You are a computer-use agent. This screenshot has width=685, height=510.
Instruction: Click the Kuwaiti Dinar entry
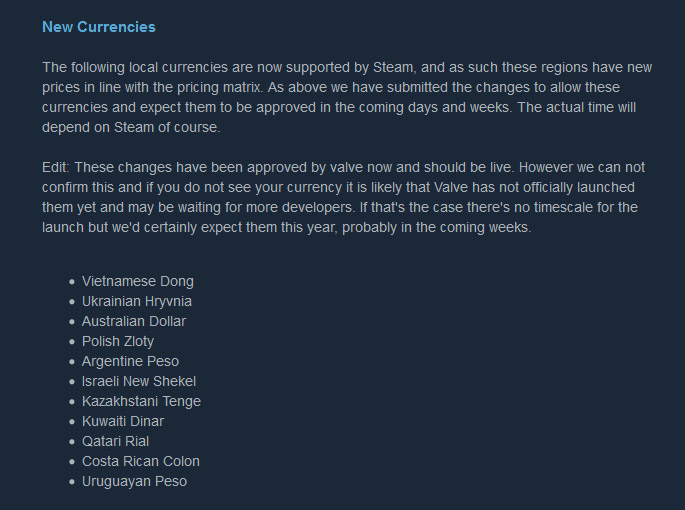[x=123, y=421]
